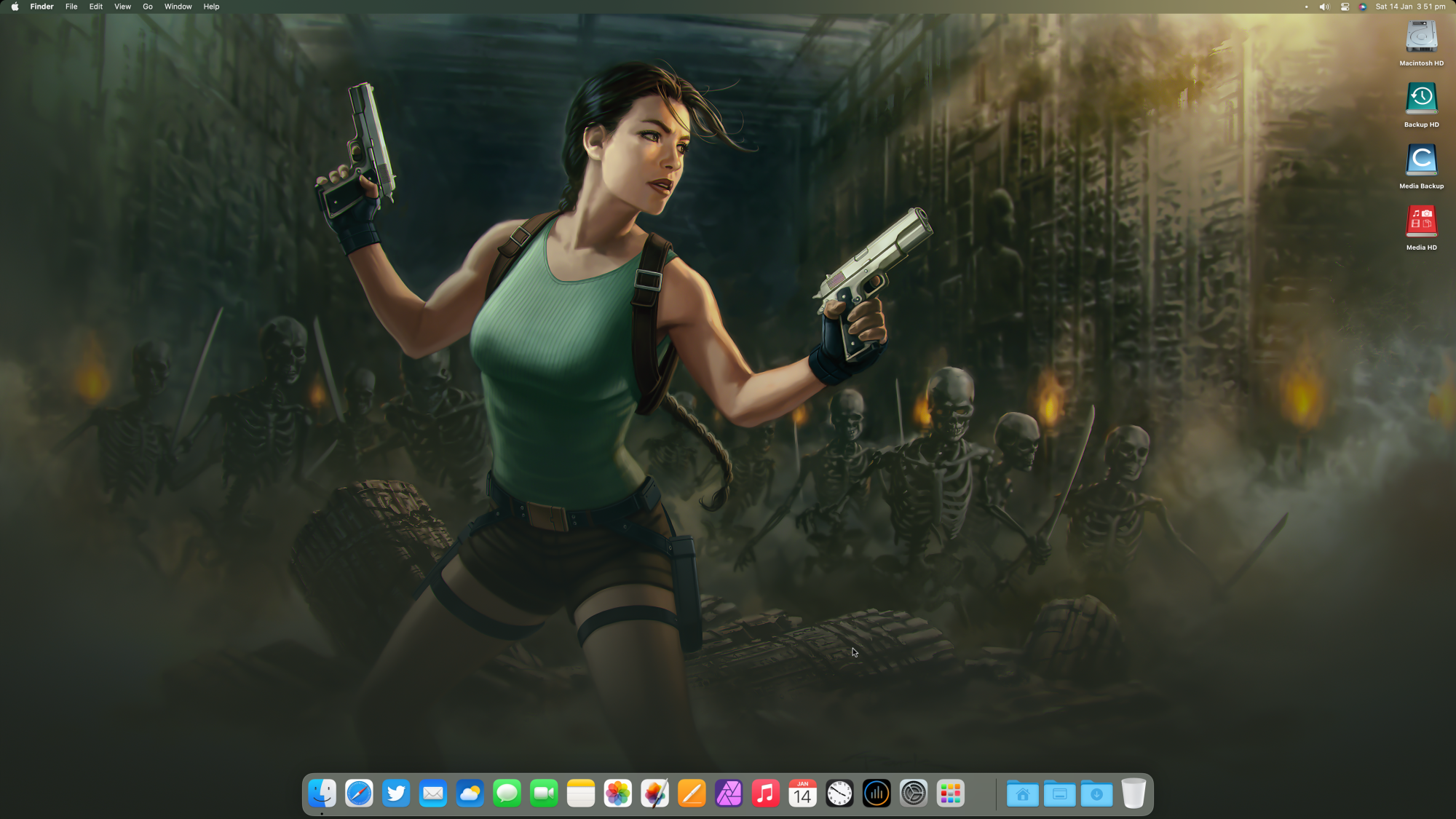Image resolution: width=1456 pixels, height=819 pixels.
Task: Open the Apple menu
Action: [15, 7]
